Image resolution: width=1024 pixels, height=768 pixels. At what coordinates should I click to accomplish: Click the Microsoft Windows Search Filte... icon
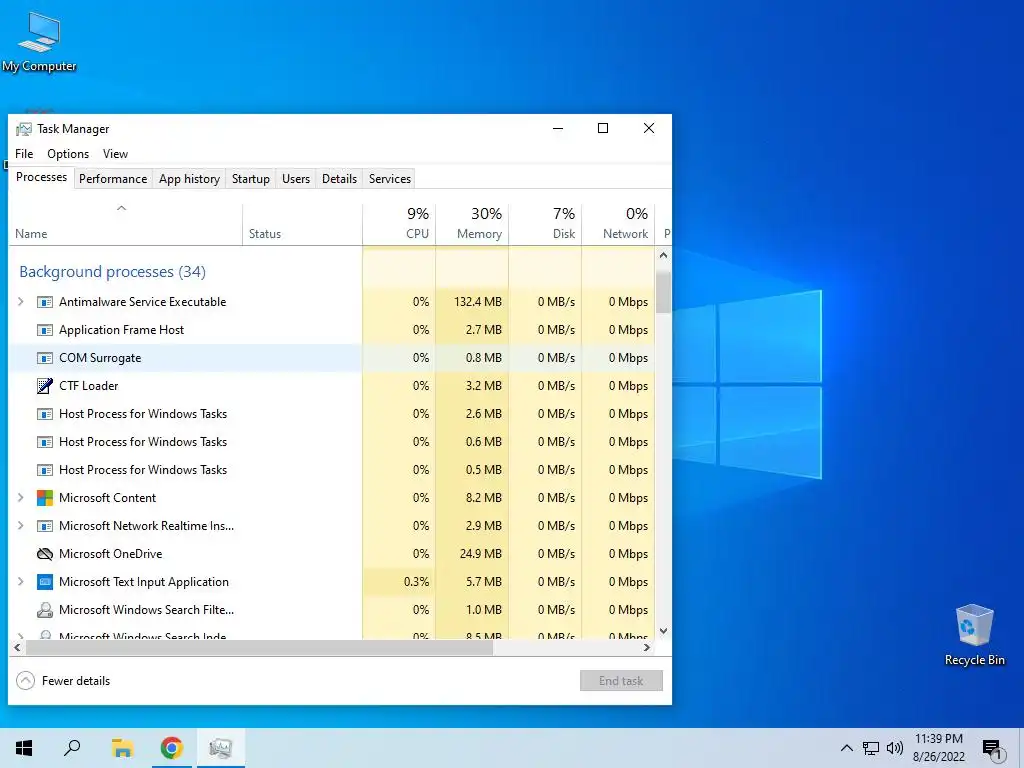44,610
